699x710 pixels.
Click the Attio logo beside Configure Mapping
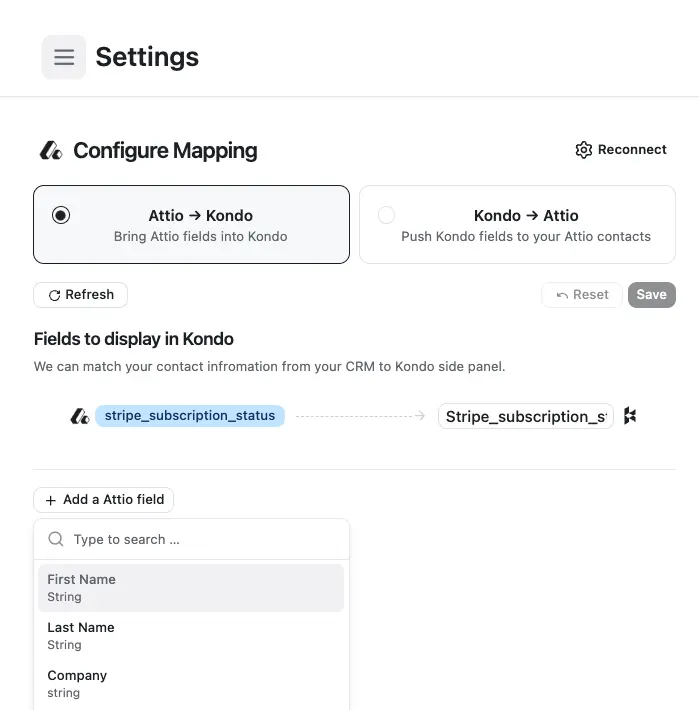51,150
